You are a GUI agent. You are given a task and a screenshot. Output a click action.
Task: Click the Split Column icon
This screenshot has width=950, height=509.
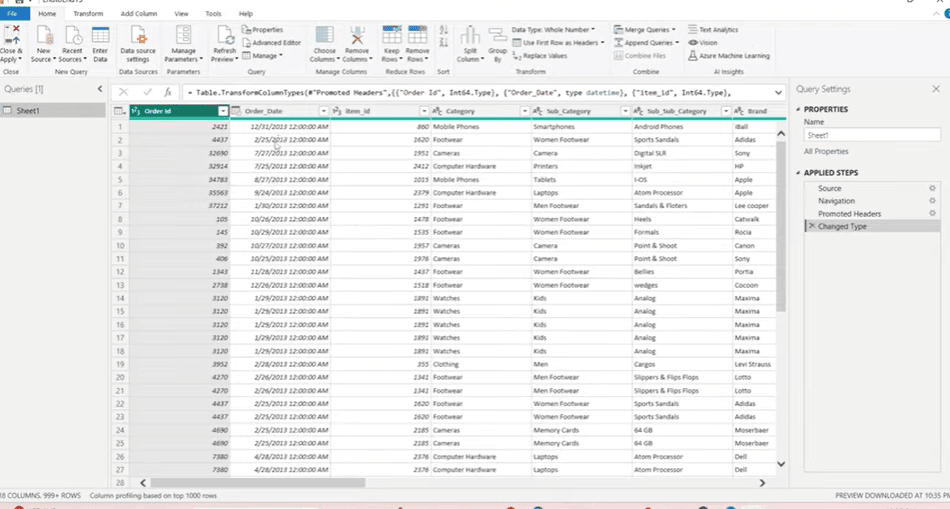click(470, 35)
